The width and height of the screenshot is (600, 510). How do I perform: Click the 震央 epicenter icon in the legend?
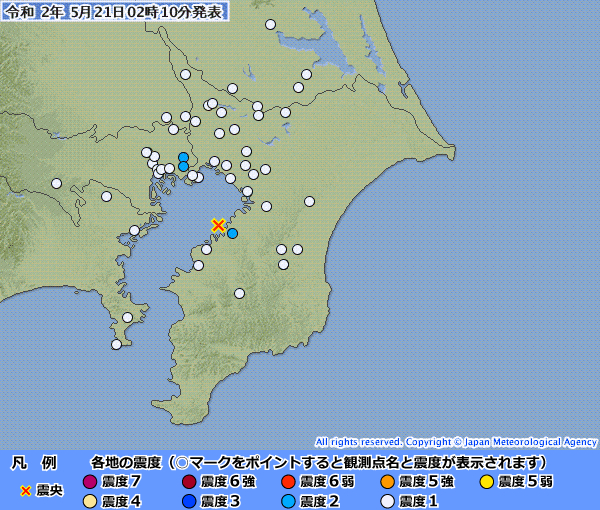pos(26,491)
